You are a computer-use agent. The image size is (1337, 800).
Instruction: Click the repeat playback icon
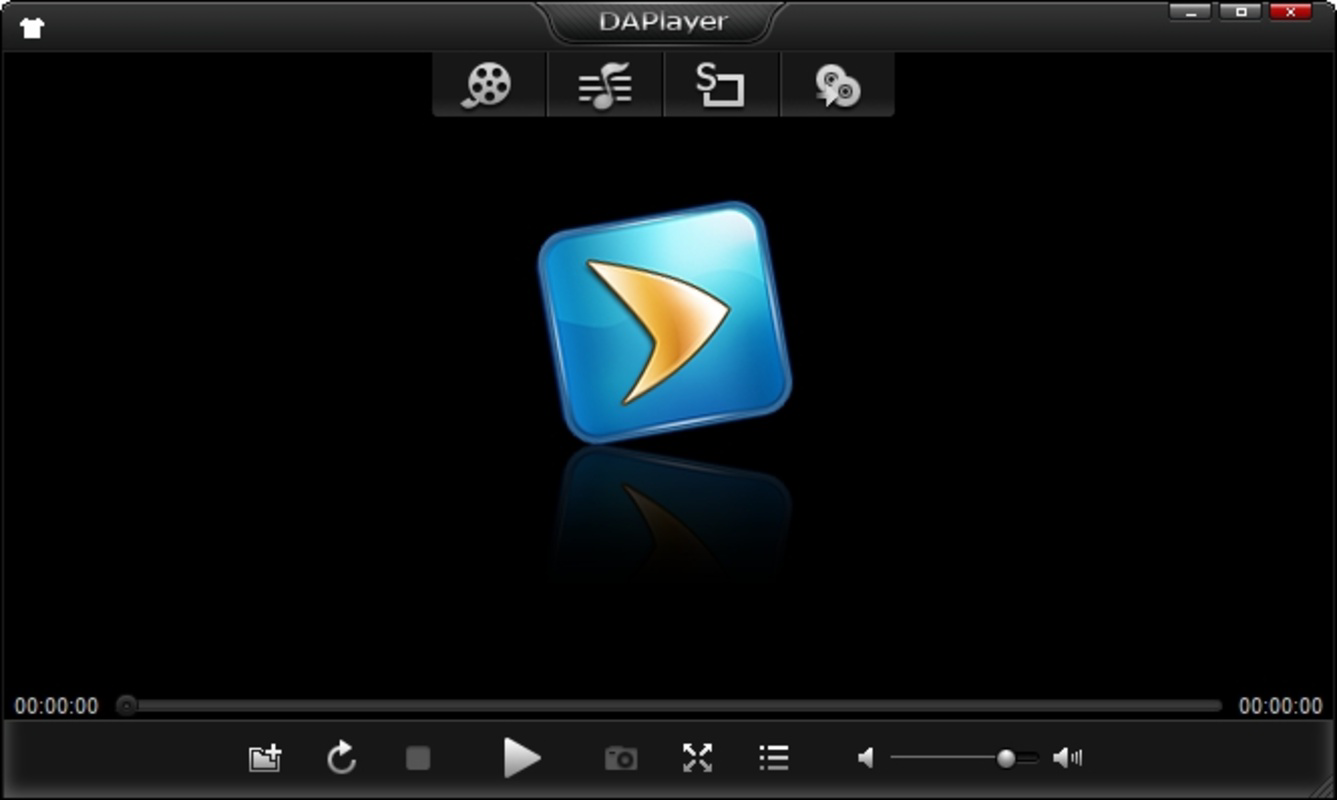click(x=342, y=758)
